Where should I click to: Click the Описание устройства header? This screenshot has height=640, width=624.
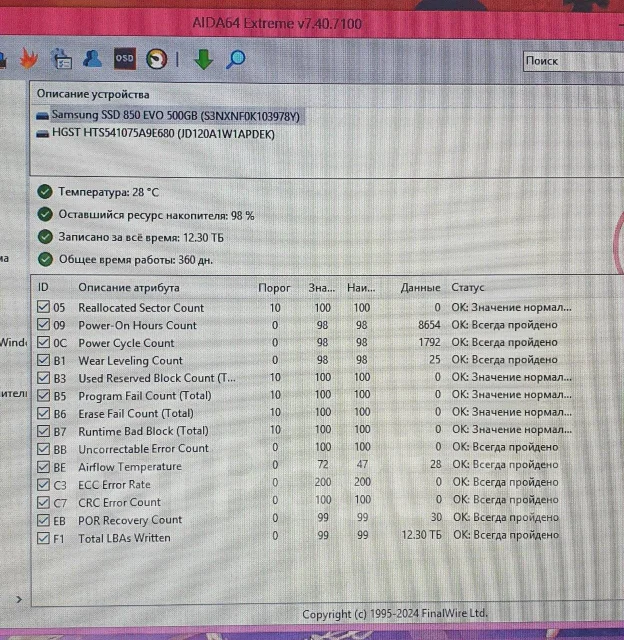click(93, 94)
